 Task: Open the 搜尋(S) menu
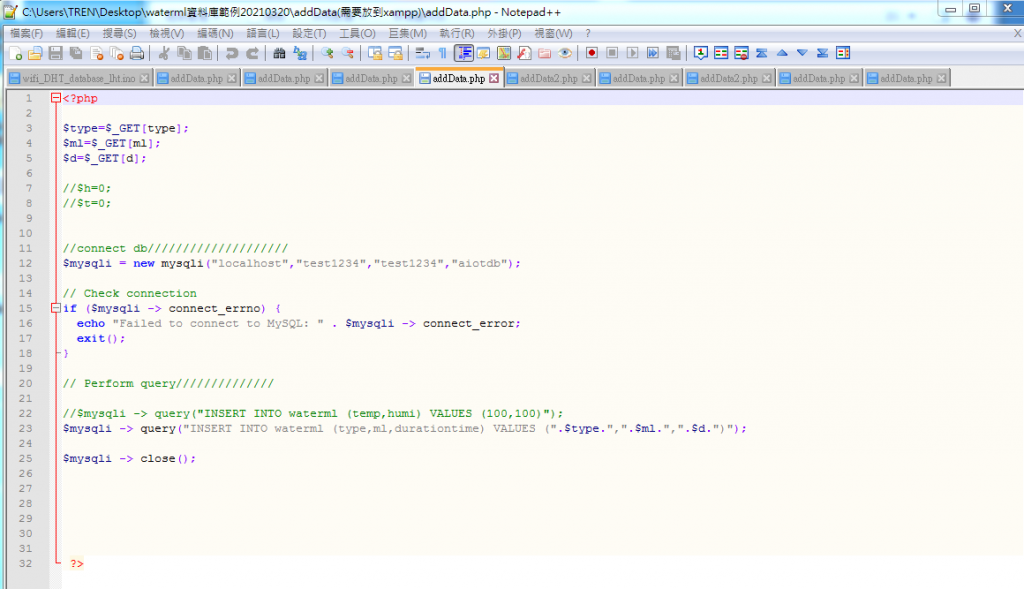click(x=120, y=33)
